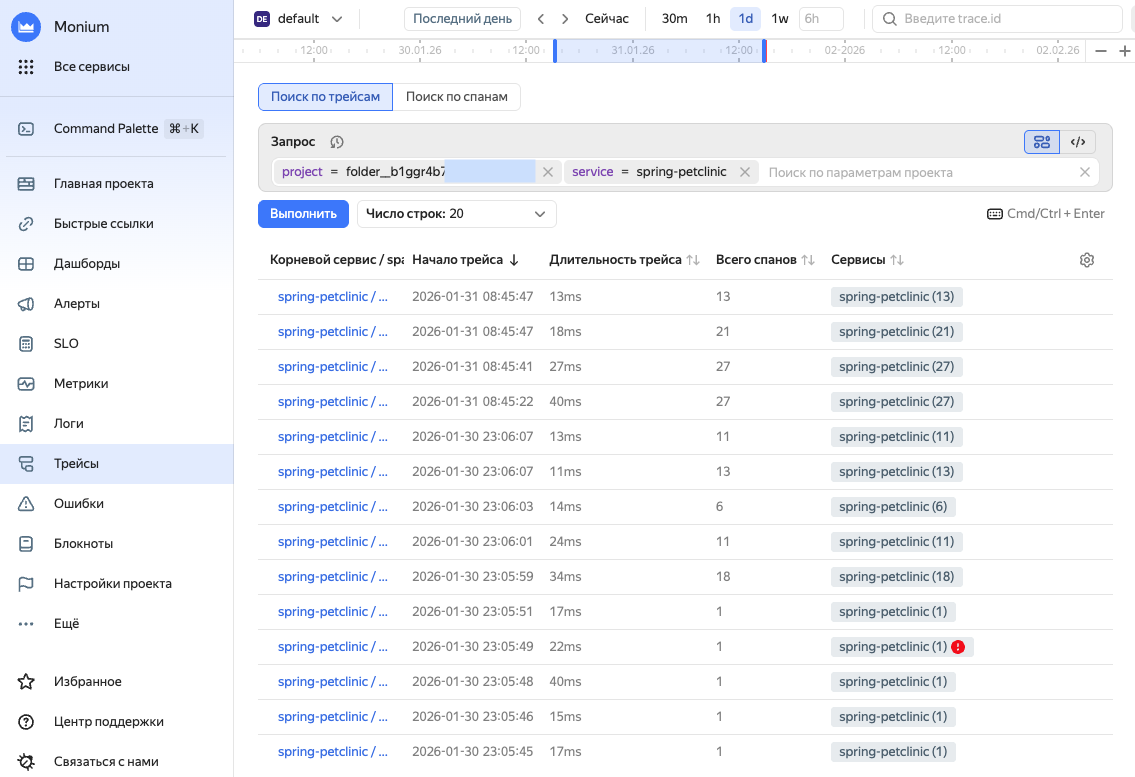Switch query to visual builder mode
Screen dimensions: 1135x777
pyautogui.click(x=1042, y=142)
